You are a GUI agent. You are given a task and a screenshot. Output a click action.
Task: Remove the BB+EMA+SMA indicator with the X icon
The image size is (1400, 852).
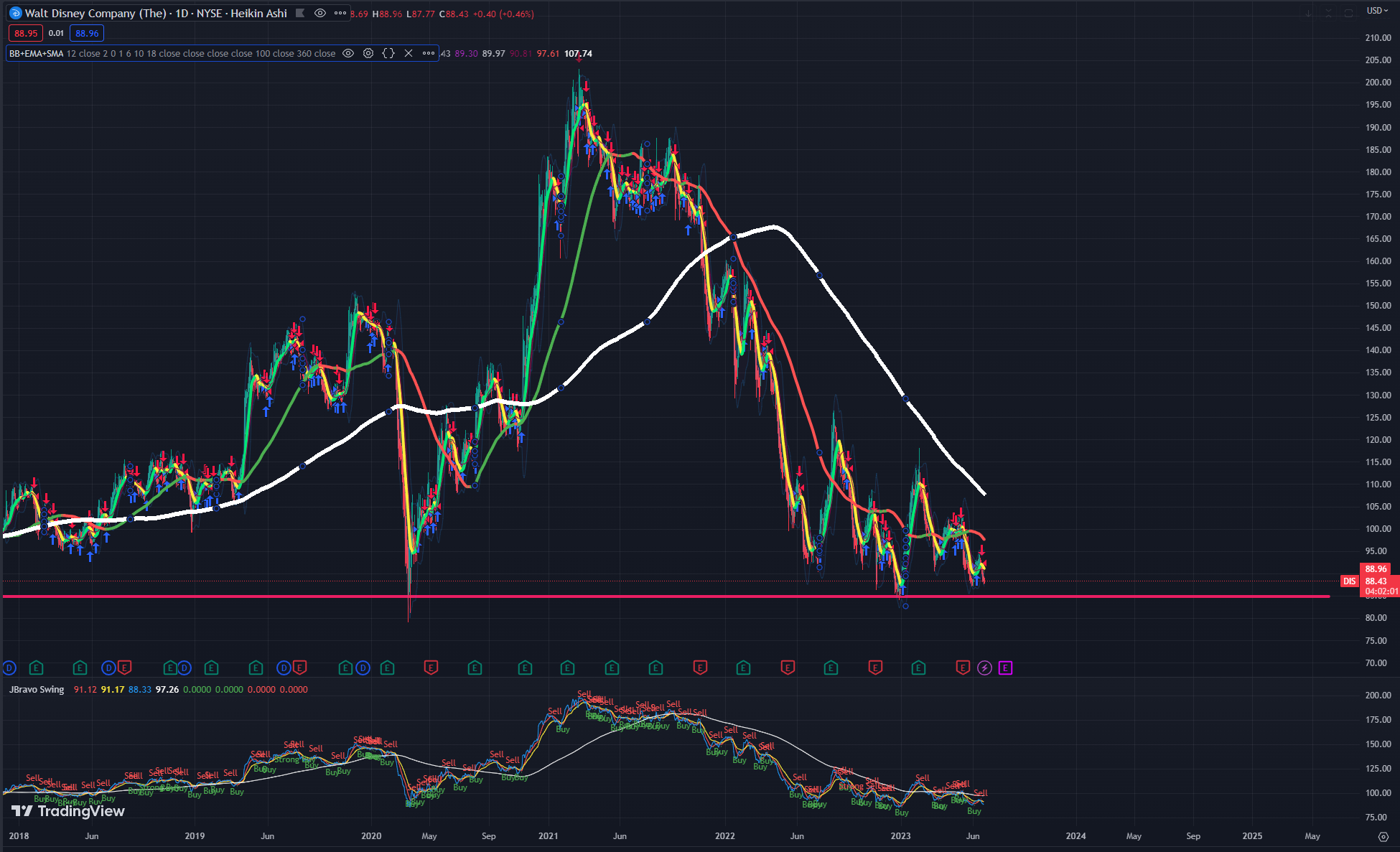pos(409,53)
